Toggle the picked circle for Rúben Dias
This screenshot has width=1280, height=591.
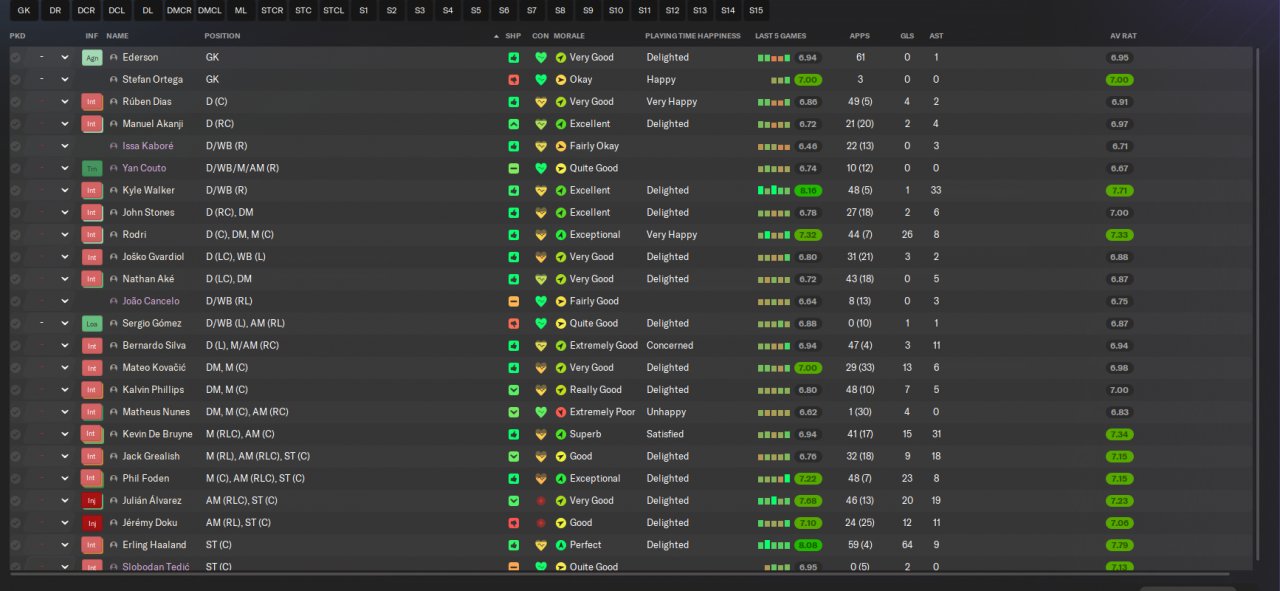[15, 102]
